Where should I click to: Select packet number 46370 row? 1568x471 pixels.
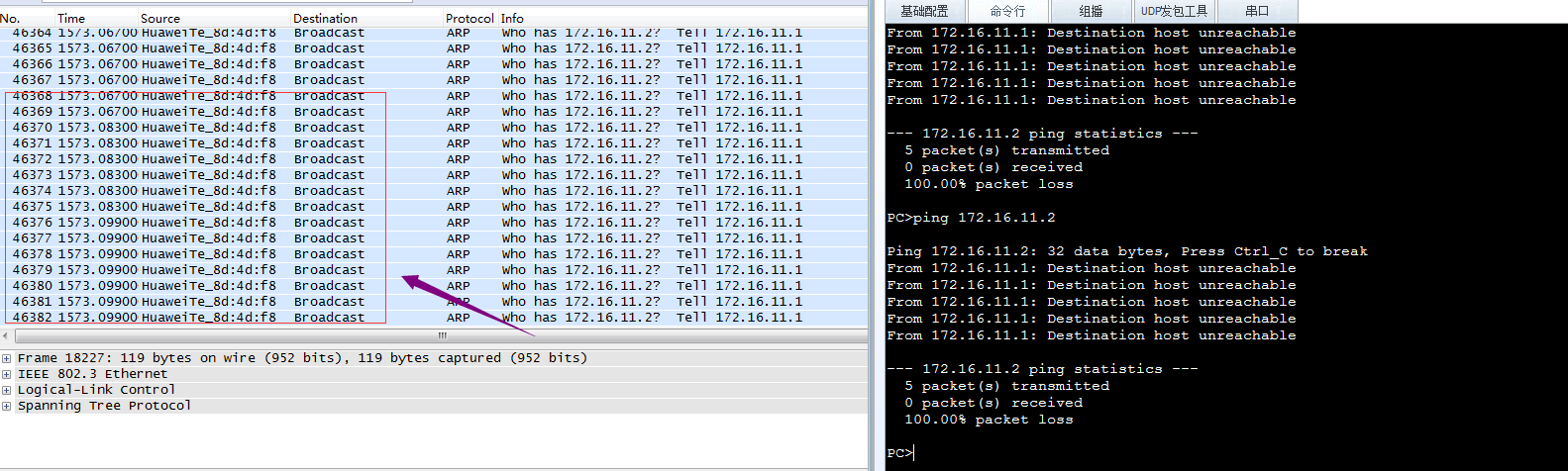434,128
